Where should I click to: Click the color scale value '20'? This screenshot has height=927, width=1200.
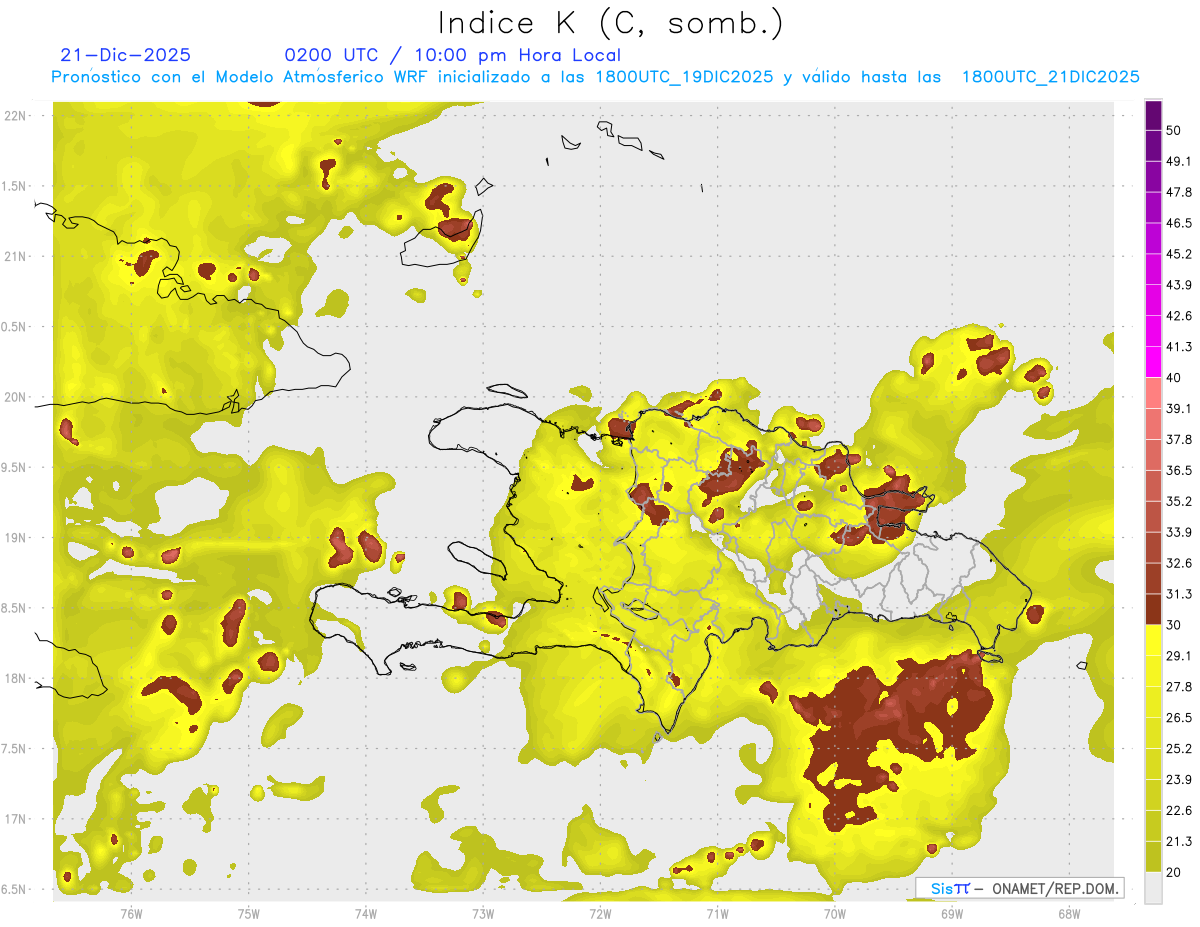pos(1174,872)
